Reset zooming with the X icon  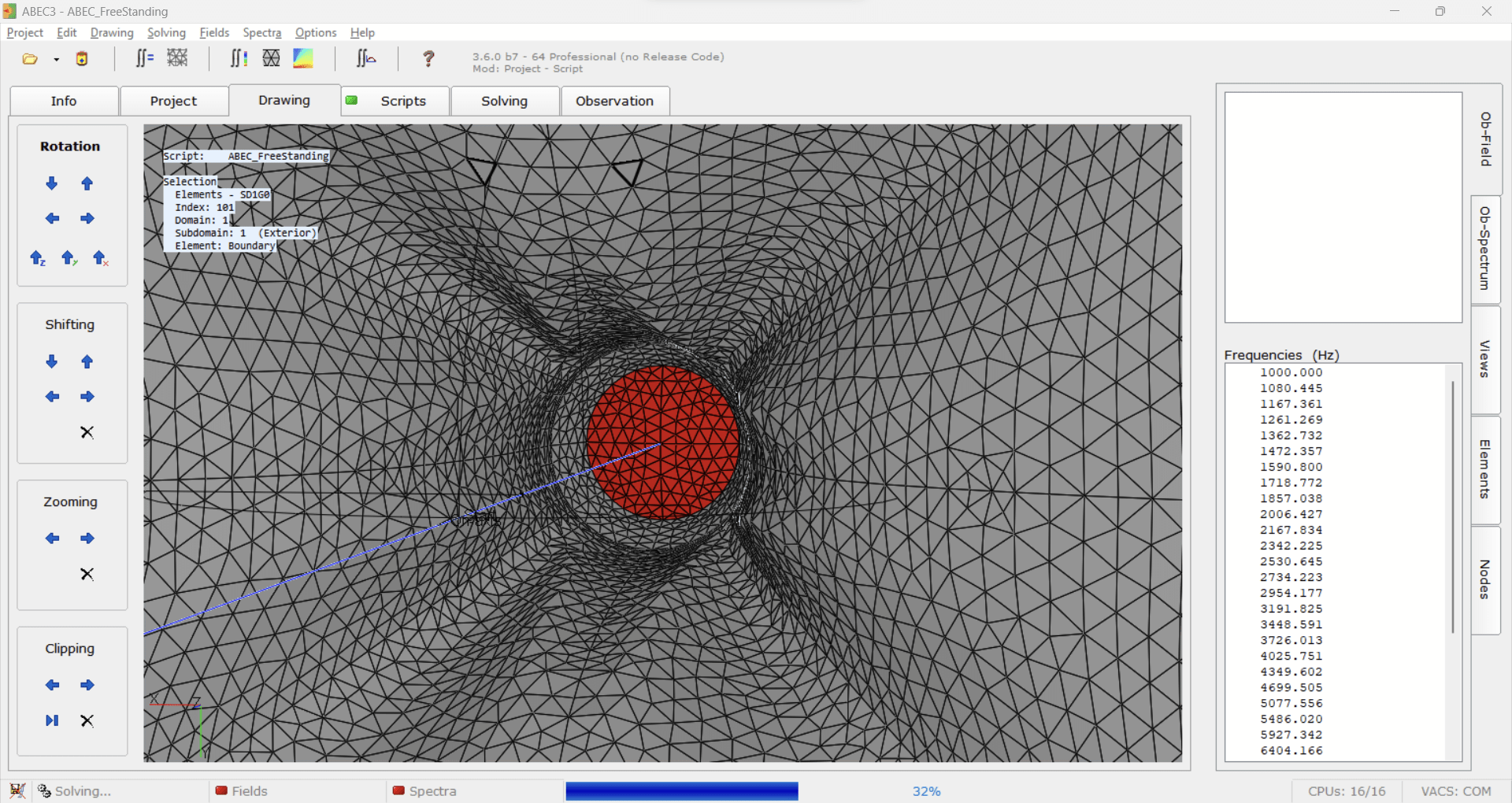pos(87,574)
